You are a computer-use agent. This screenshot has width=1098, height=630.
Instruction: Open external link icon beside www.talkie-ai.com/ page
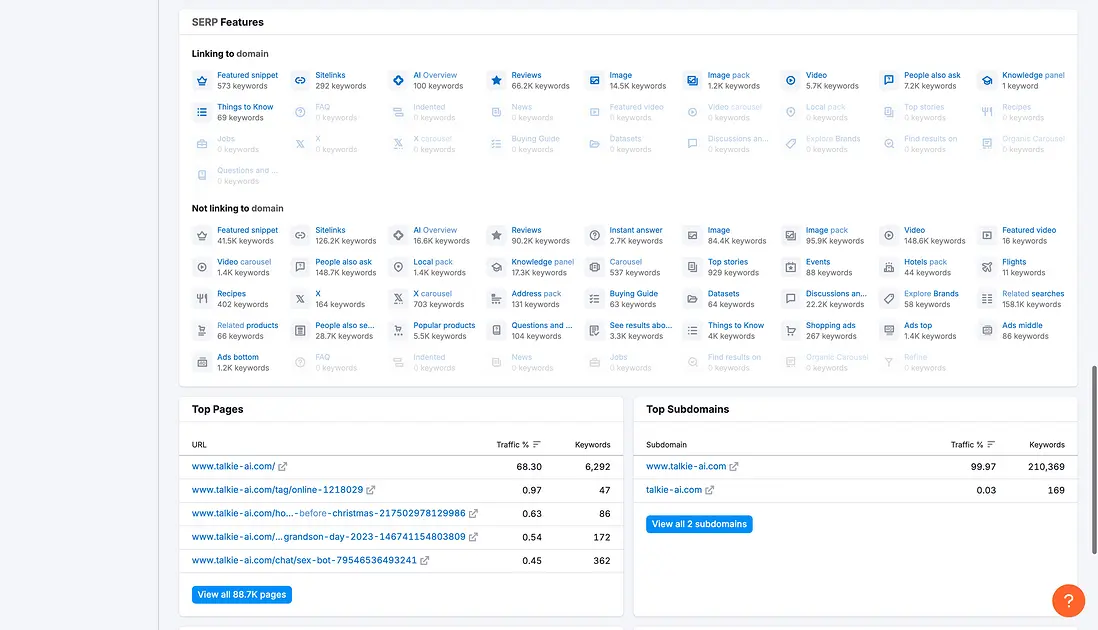coord(282,466)
